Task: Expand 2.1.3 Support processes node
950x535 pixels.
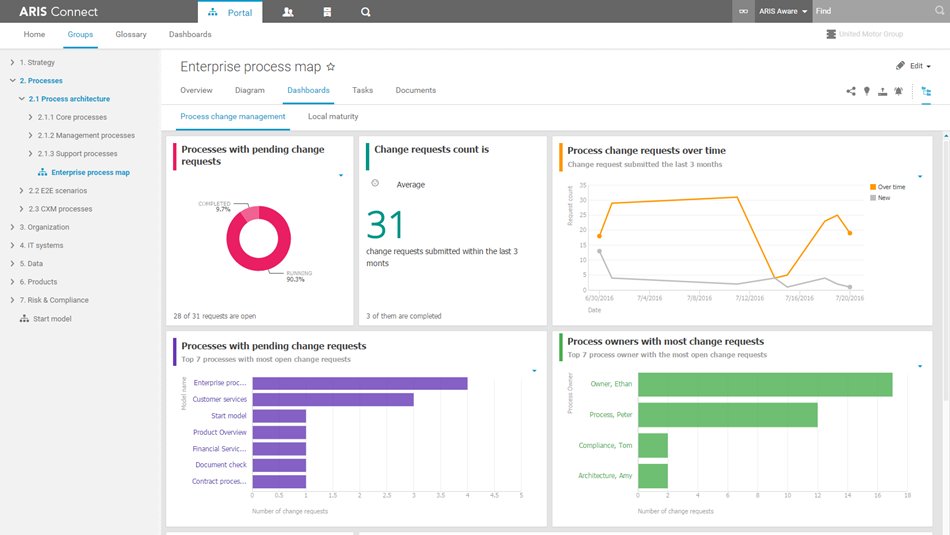Action: click(x=30, y=153)
